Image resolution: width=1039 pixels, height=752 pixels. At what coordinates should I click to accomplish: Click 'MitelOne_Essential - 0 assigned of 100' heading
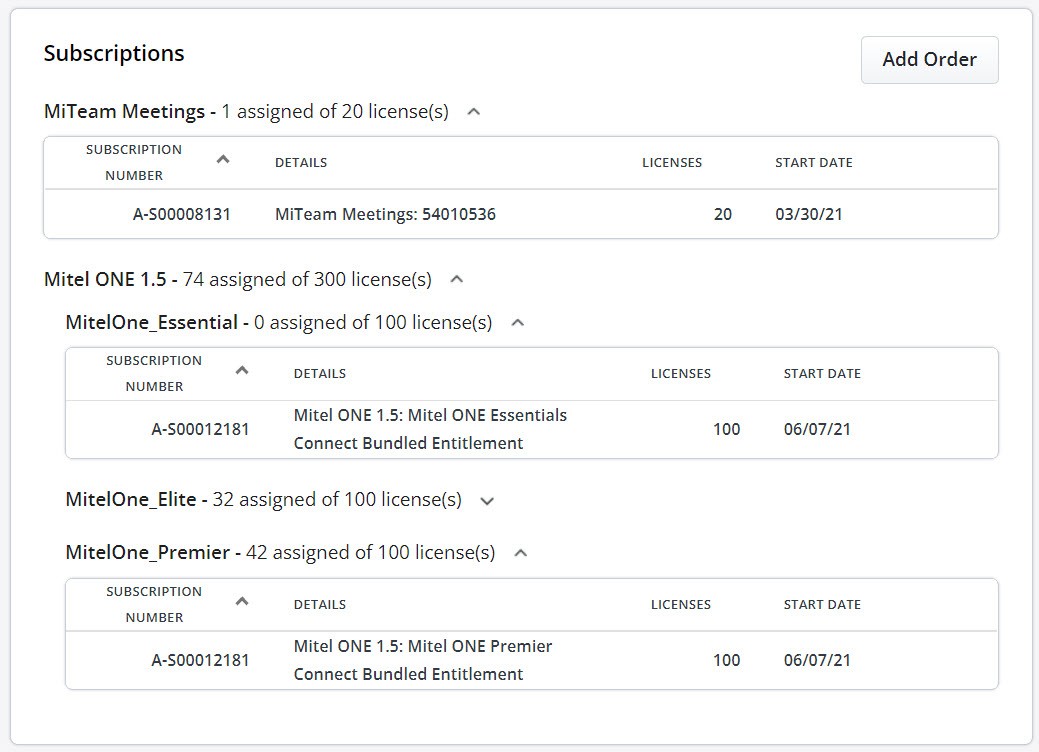coord(278,323)
